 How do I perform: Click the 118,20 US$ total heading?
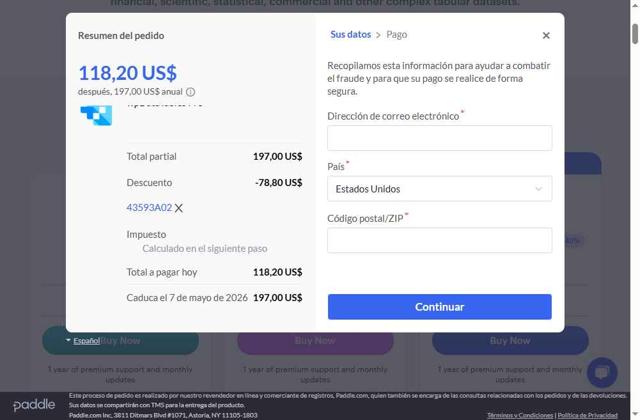pyautogui.click(x=128, y=73)
